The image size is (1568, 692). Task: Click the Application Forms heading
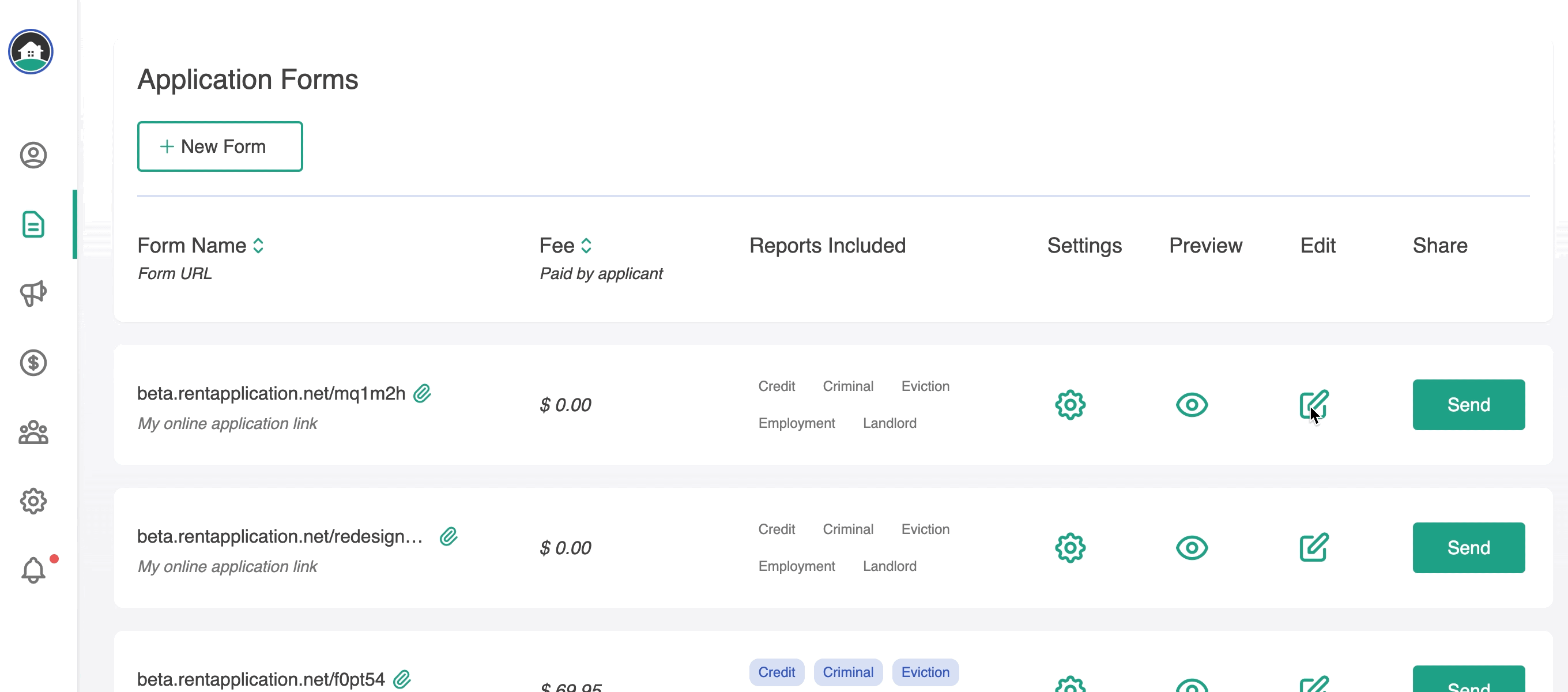click(x=248, y=80)
